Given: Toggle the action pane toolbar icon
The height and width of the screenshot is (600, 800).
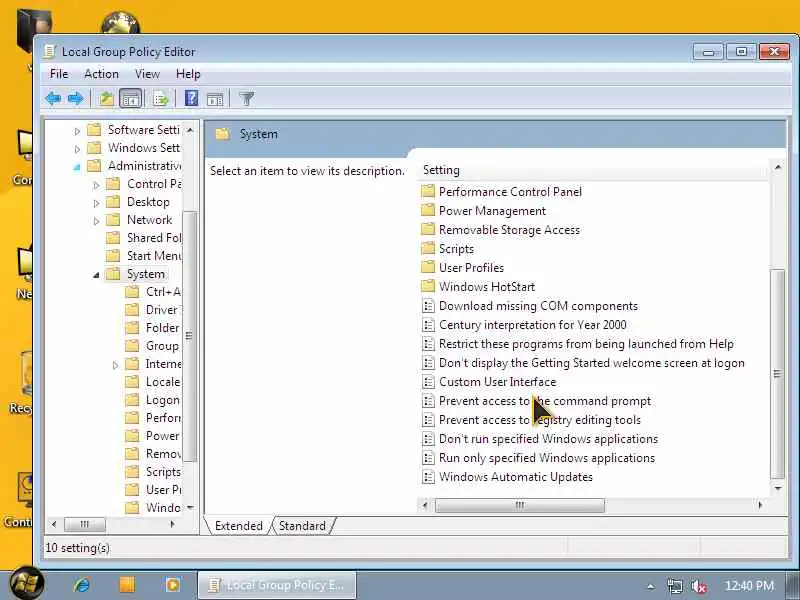Looking at the screenshot, I should point(215,98).
